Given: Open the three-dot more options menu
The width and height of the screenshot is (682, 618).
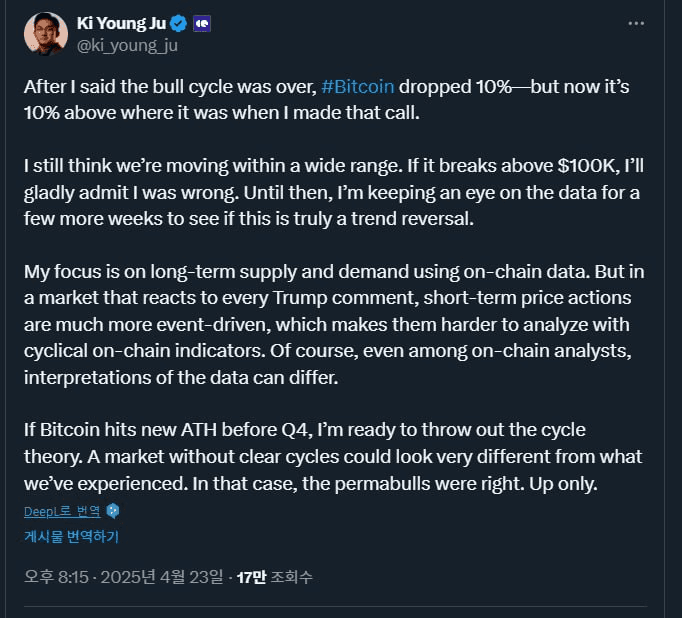Looking at the screenshot, I should (635, 23).
